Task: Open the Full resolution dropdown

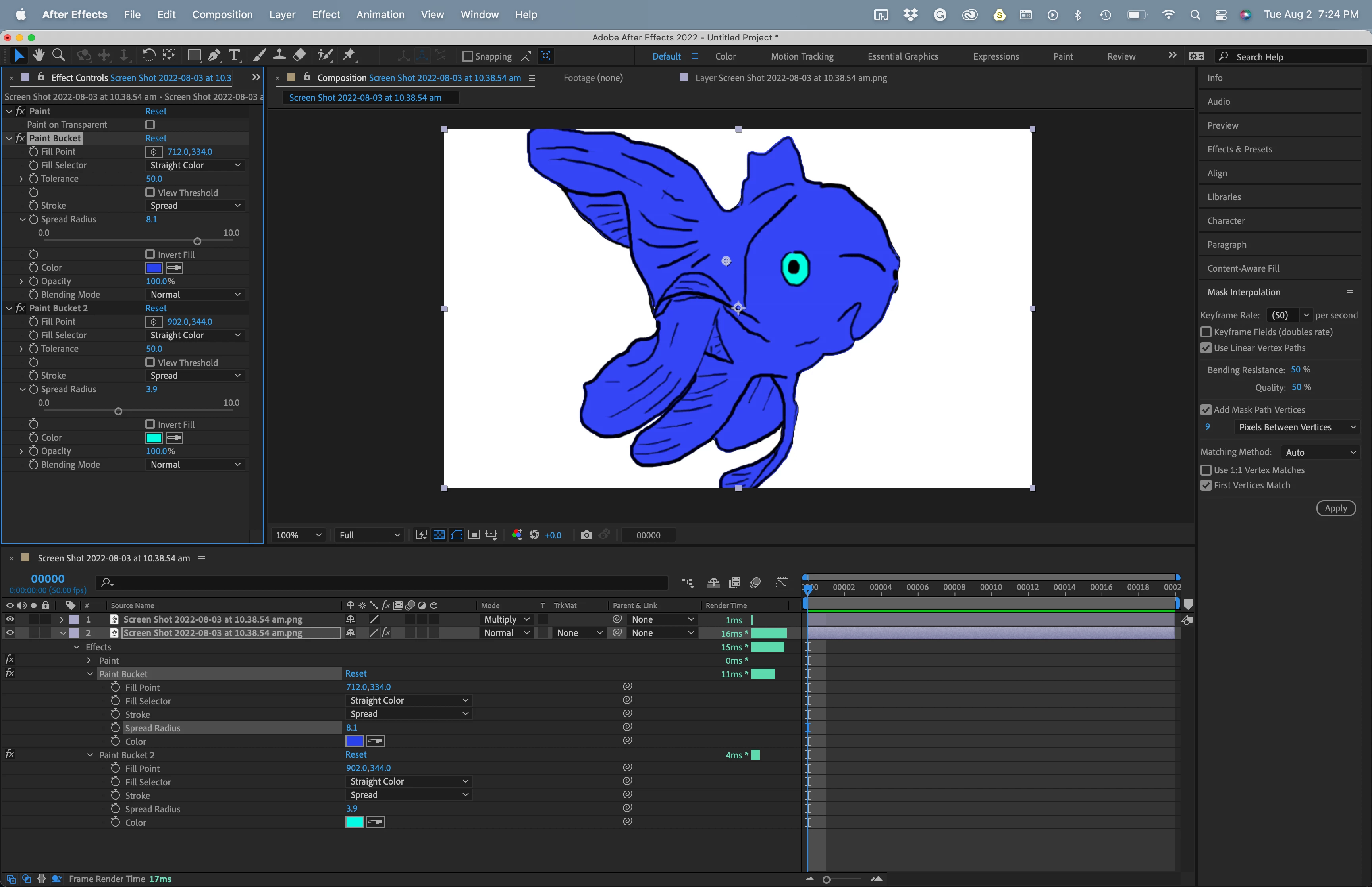Action: [x=369, y=535]
